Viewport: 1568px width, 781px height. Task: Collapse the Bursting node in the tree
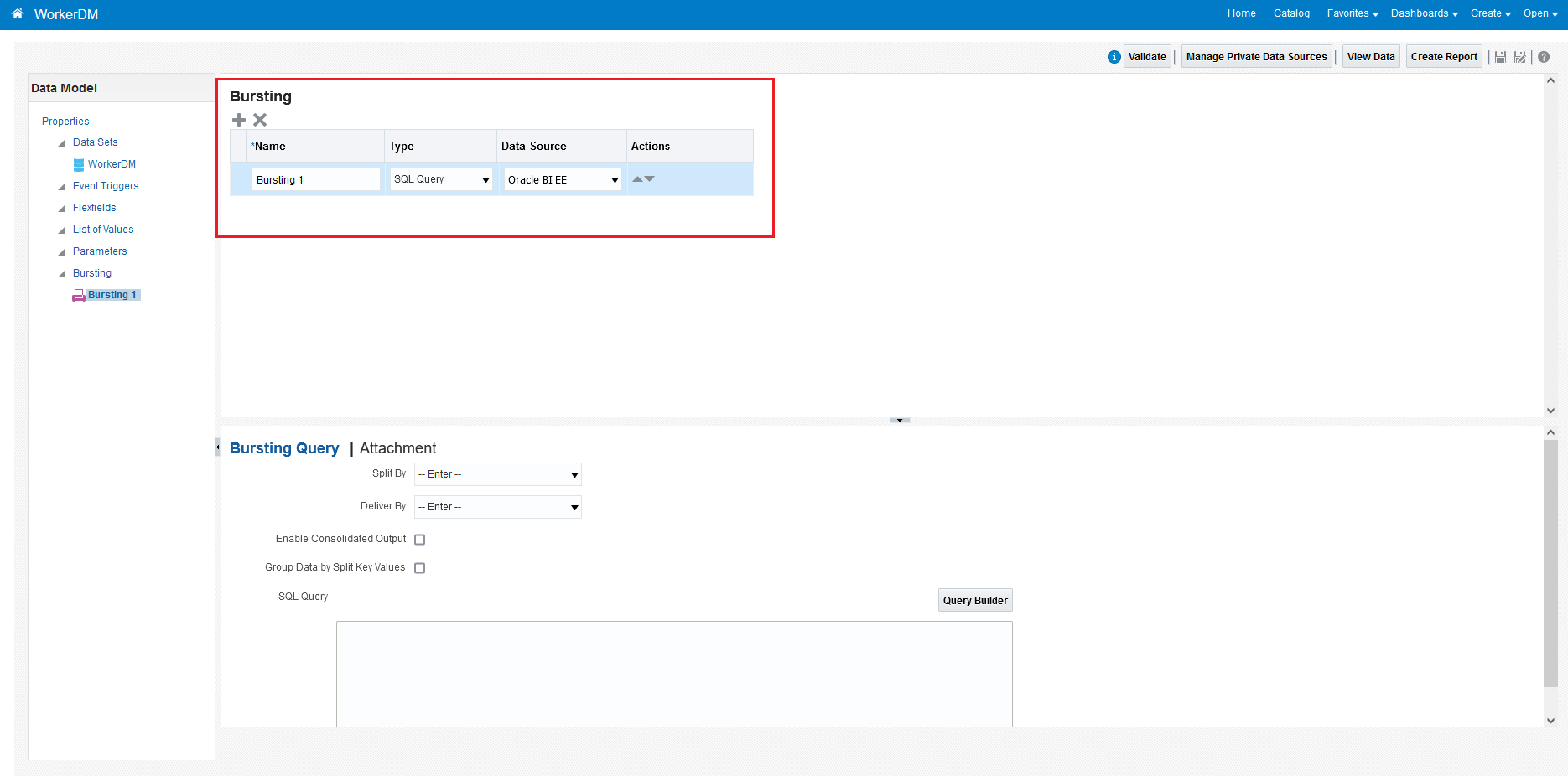coord(60,273)
